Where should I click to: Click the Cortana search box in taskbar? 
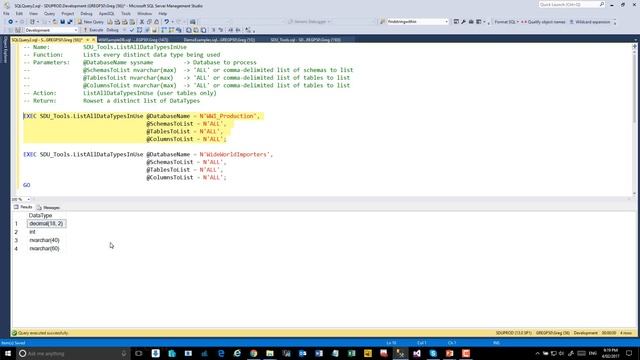(73, 353)
